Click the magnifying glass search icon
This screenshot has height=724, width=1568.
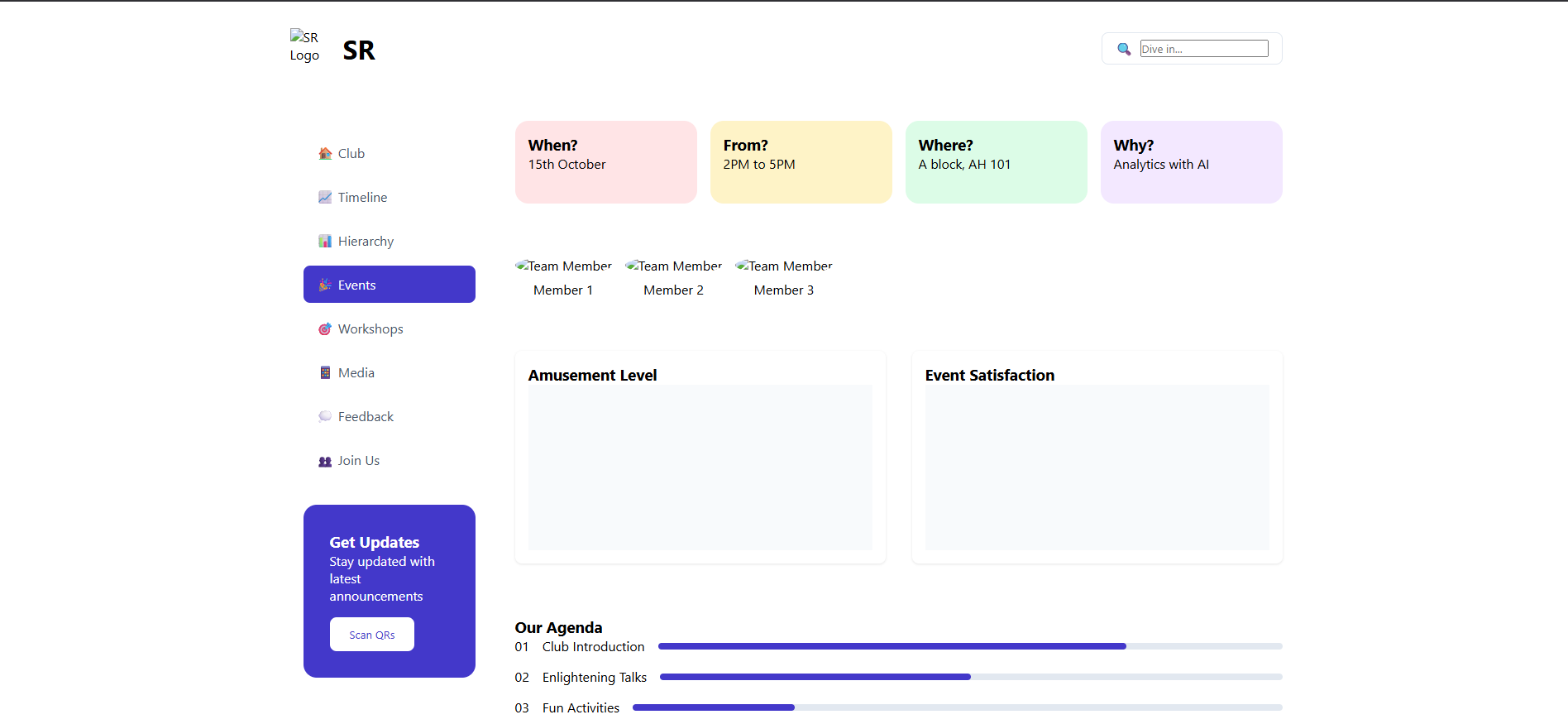point(1124,49)
